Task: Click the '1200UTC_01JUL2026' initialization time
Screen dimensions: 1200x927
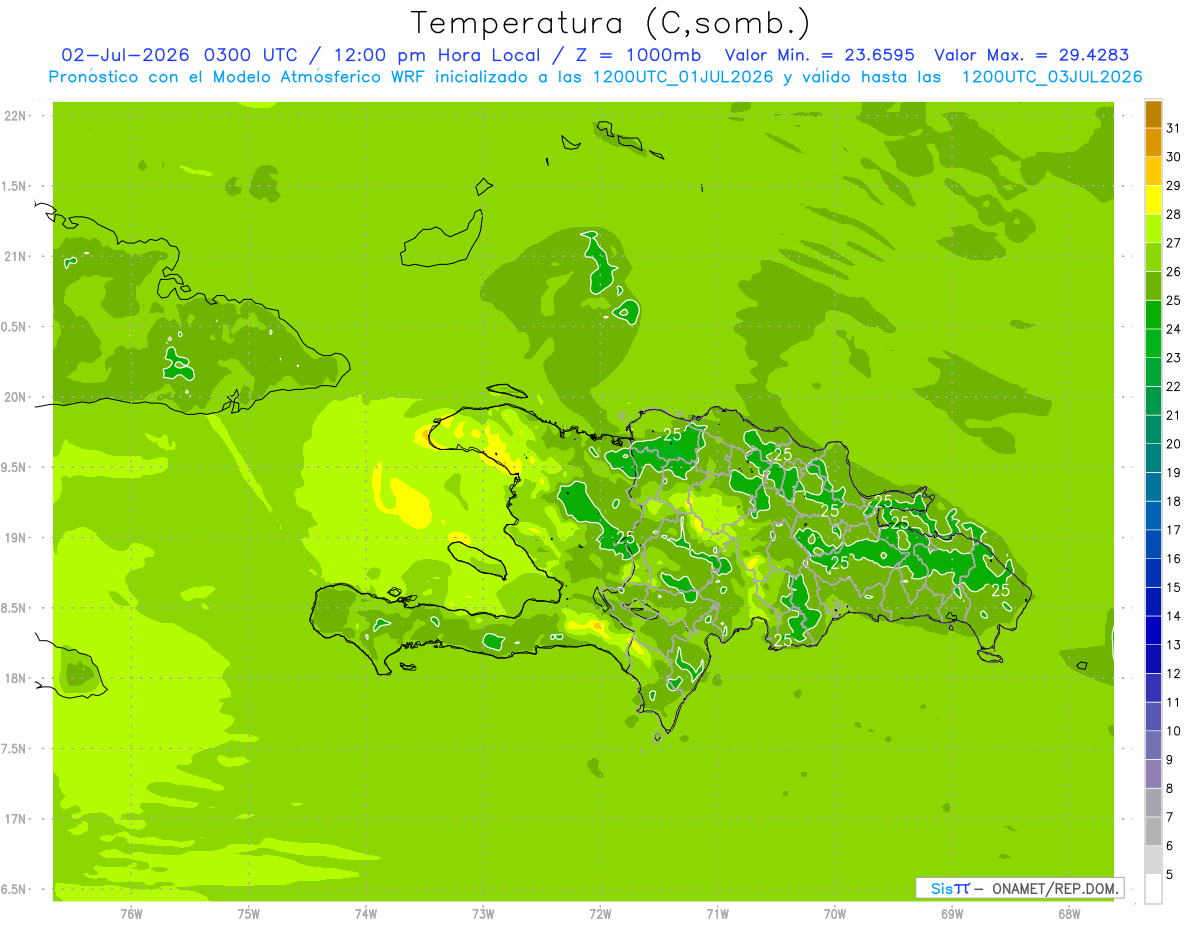Action: click(682, 77)
